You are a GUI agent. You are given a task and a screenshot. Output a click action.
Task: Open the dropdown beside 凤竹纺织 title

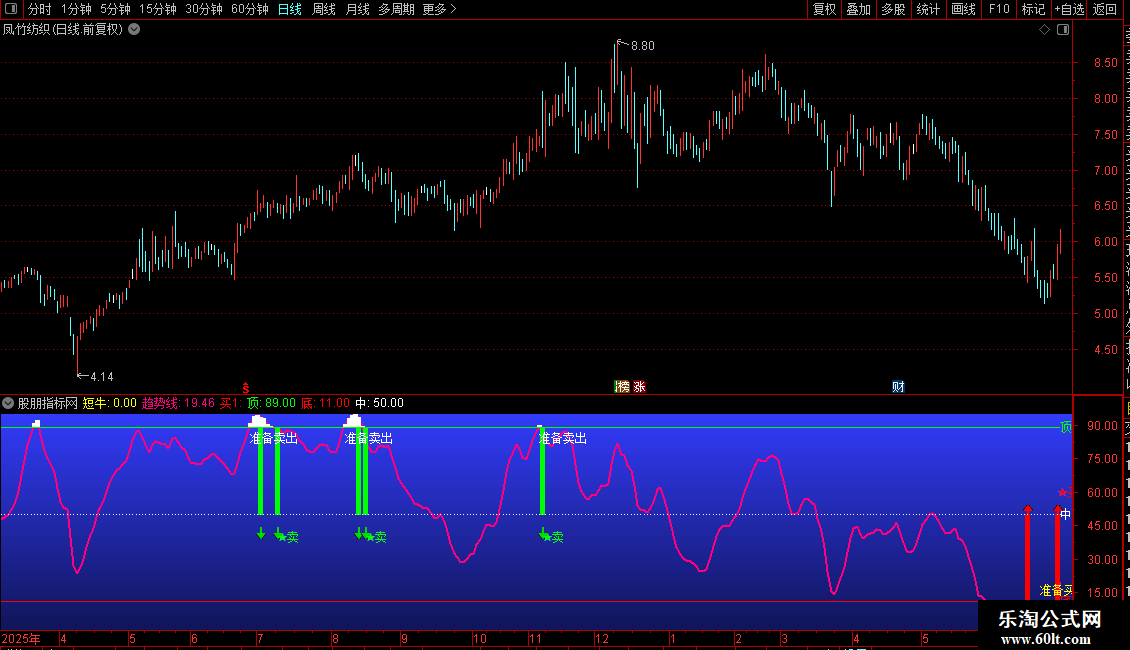[134, 30]
